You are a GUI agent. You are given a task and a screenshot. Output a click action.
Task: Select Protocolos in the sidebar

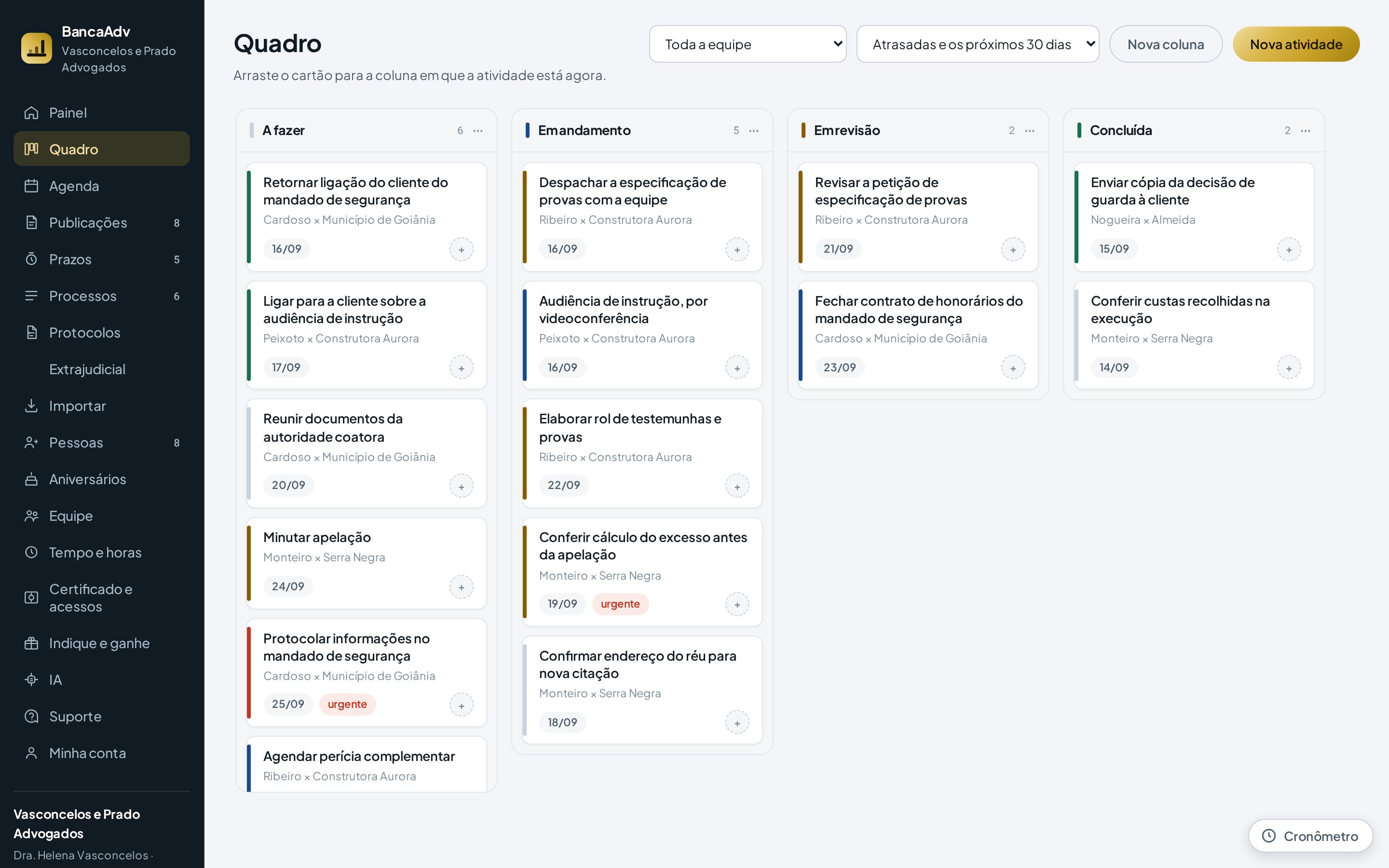[102, 333]
